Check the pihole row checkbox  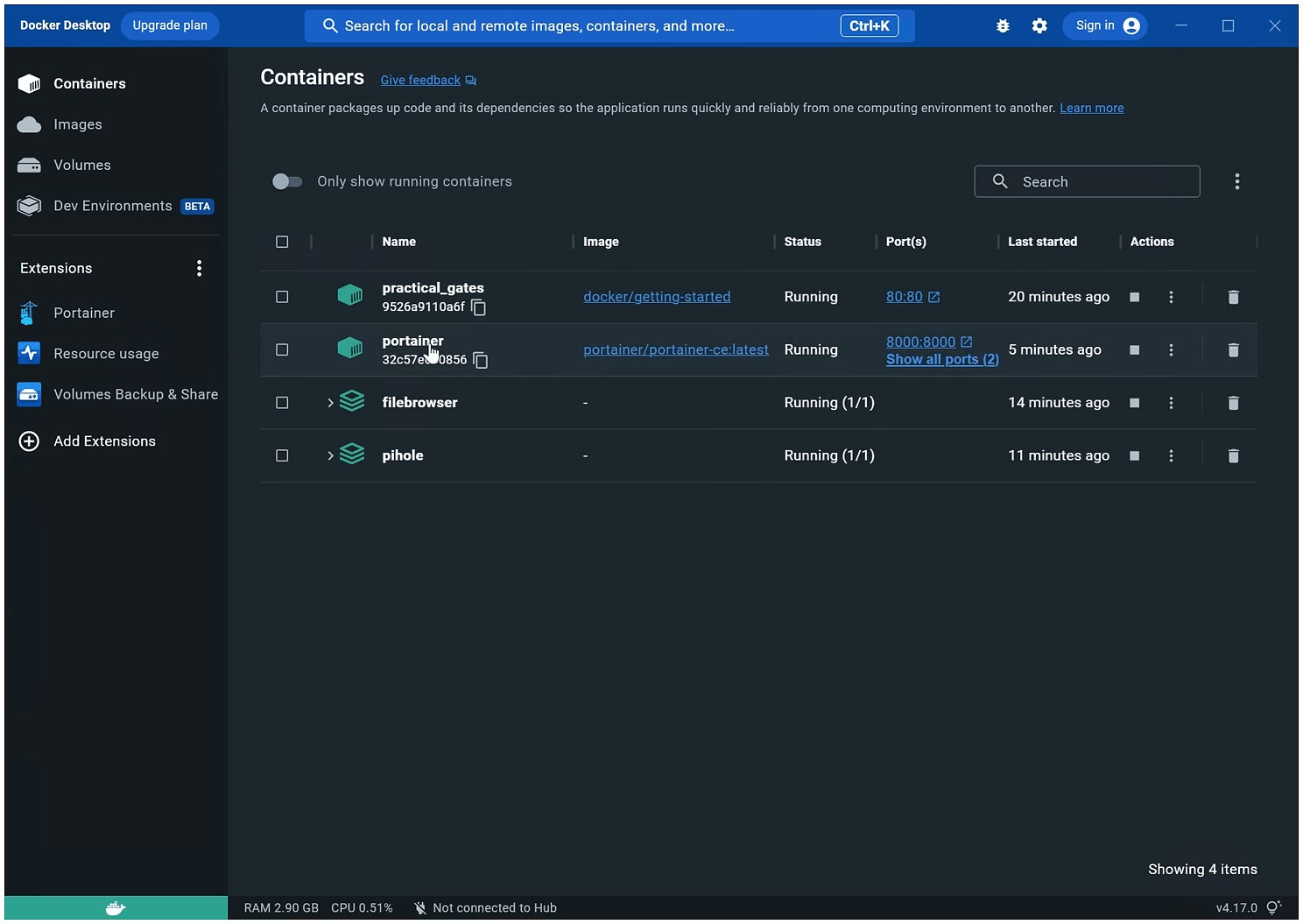[x=282, y=455]
